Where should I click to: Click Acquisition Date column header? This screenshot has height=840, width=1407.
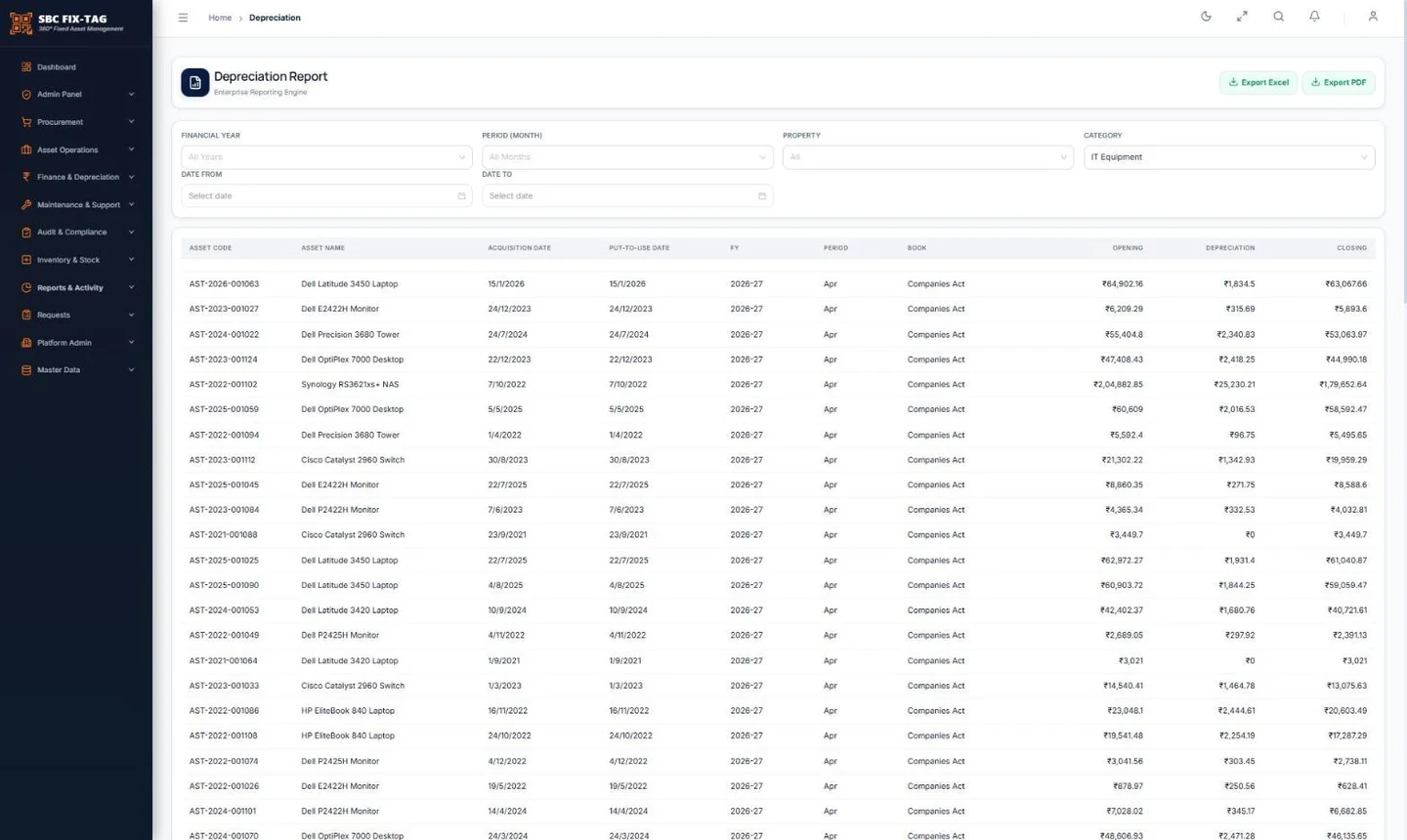519,248
